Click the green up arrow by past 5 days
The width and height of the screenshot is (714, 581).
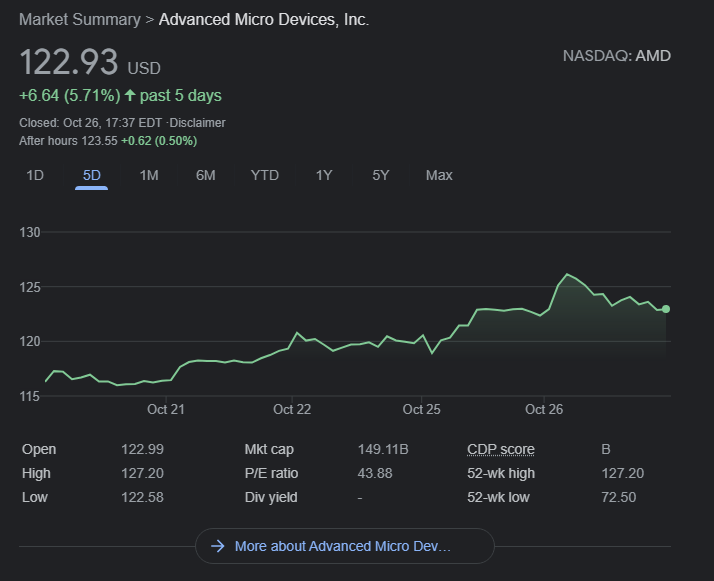[130, 96]
